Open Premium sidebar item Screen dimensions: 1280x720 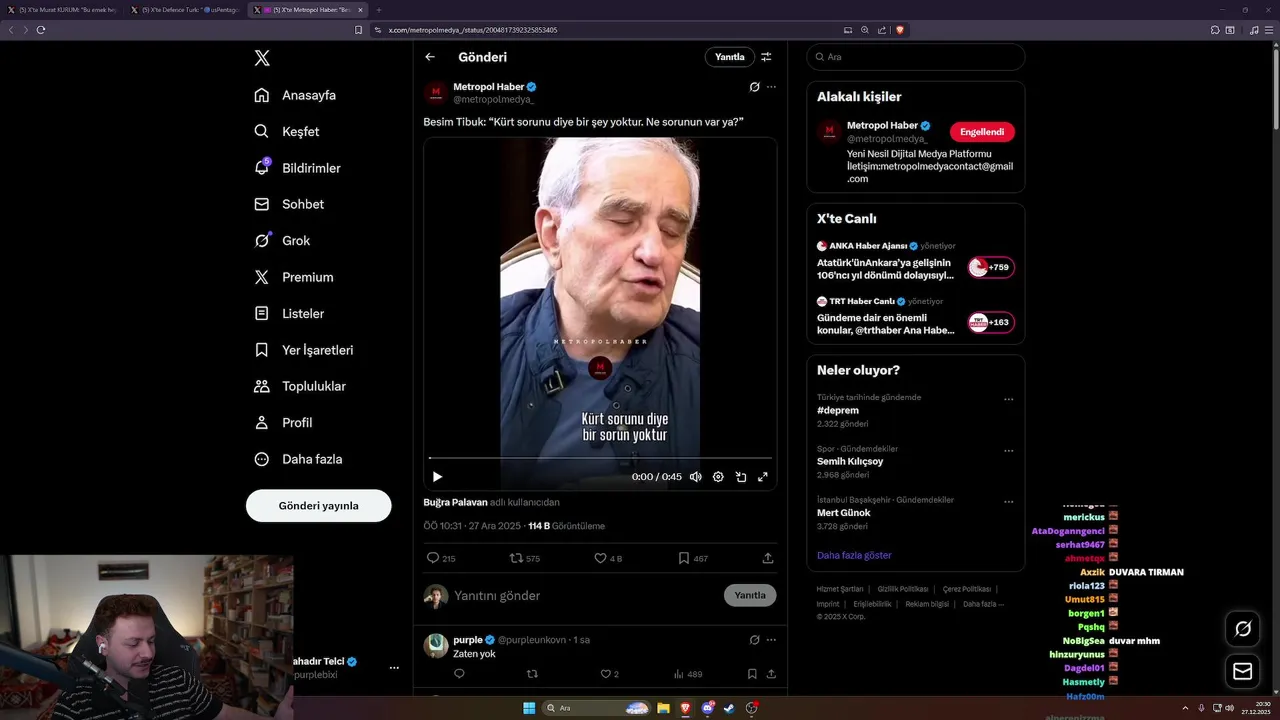(x=294, y=277)
